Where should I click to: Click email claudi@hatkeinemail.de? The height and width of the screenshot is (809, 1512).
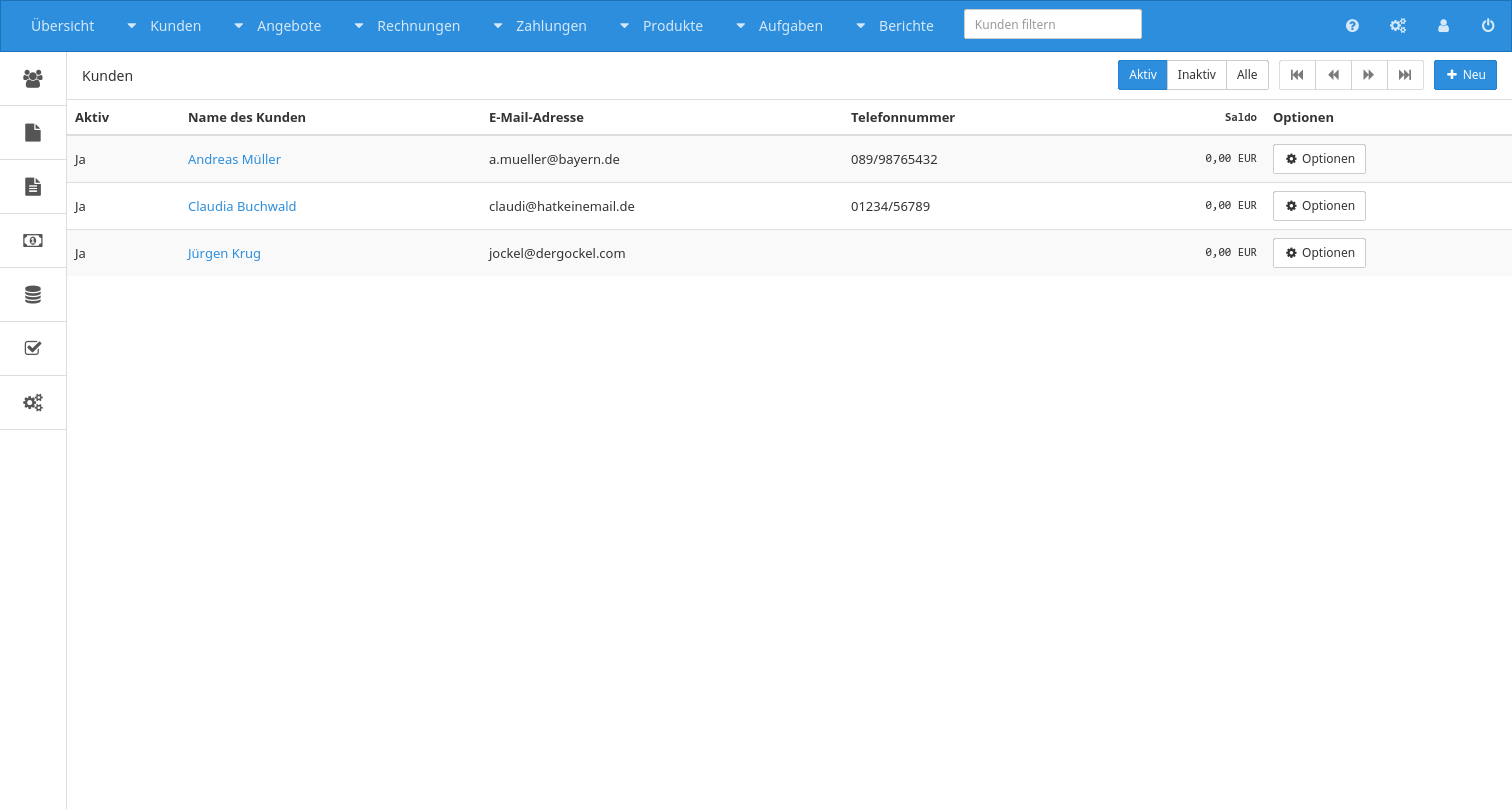click(x=562, y=206)
